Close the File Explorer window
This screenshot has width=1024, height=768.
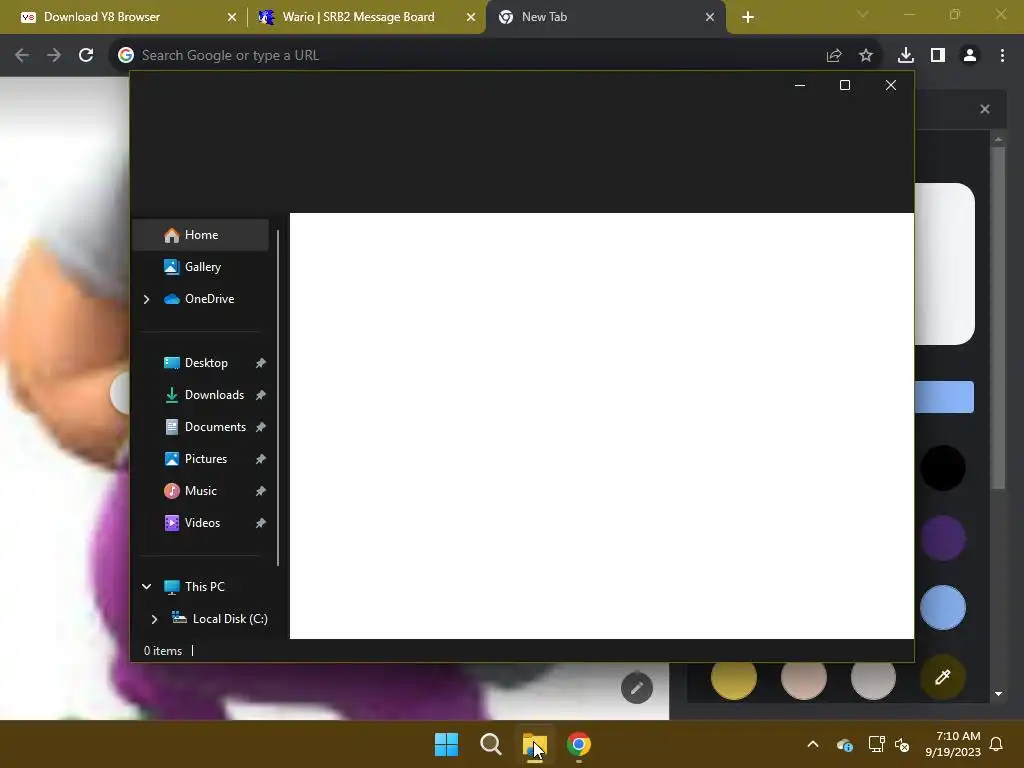[890, 85]
